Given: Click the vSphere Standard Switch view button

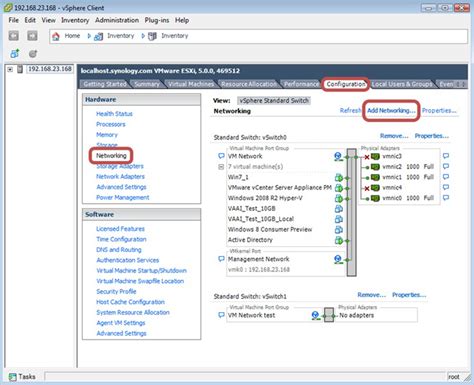Looking at the screenshot, I should click(274, 101).
